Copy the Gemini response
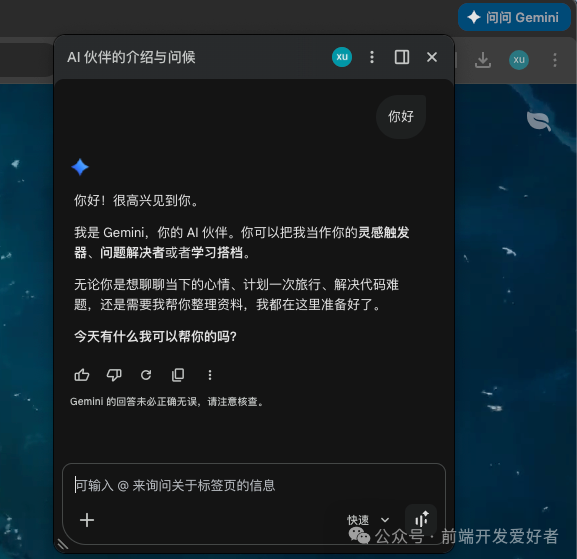 178,375
